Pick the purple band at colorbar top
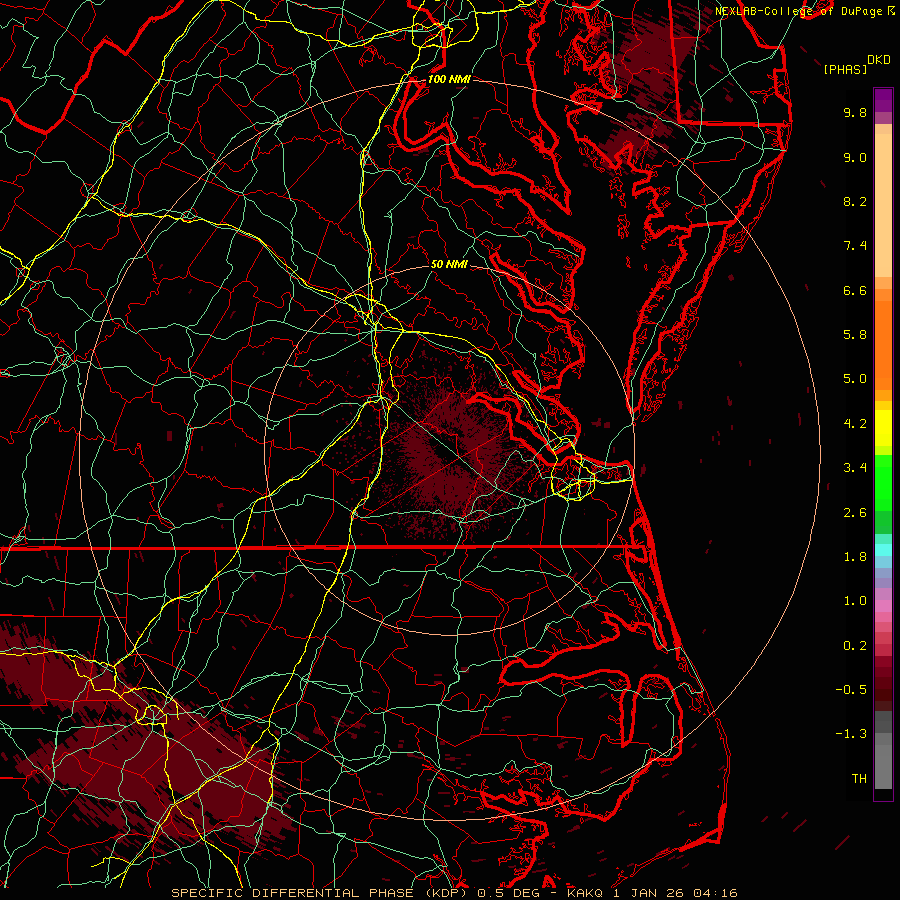This screenshot has width=900, height=900. tap(883, 100)
